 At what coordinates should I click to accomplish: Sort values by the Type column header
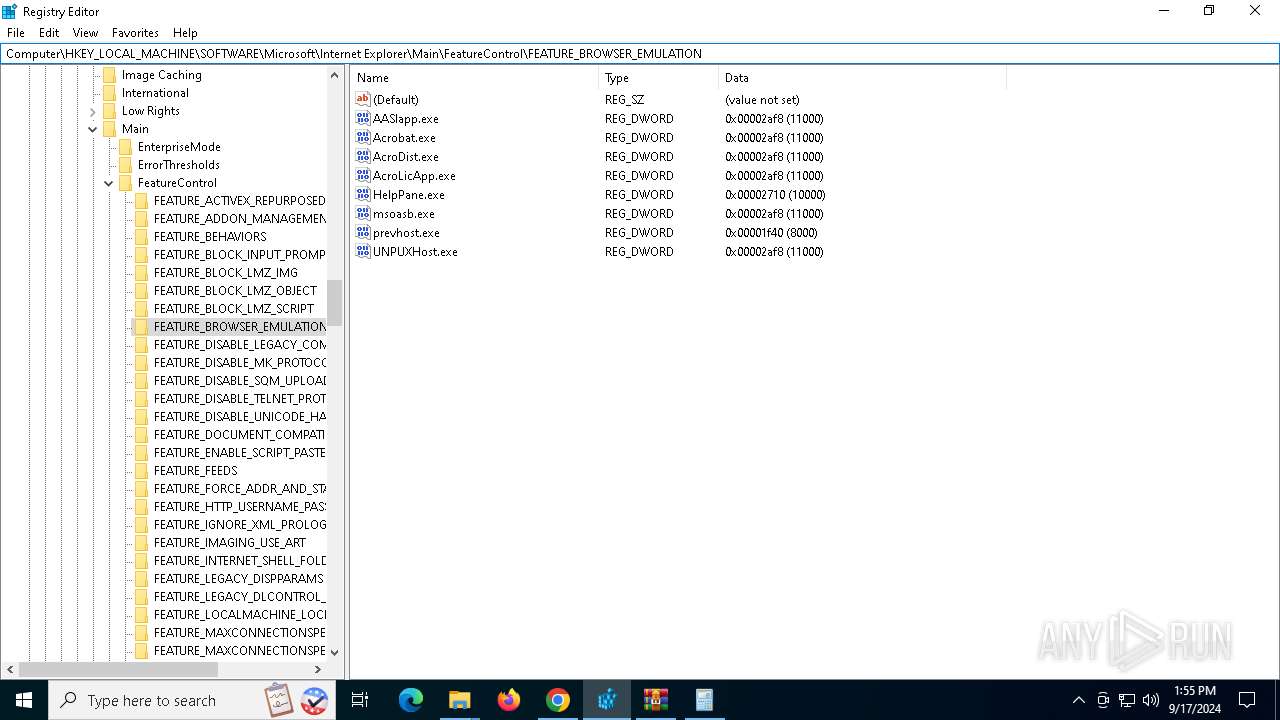(658, 78)
